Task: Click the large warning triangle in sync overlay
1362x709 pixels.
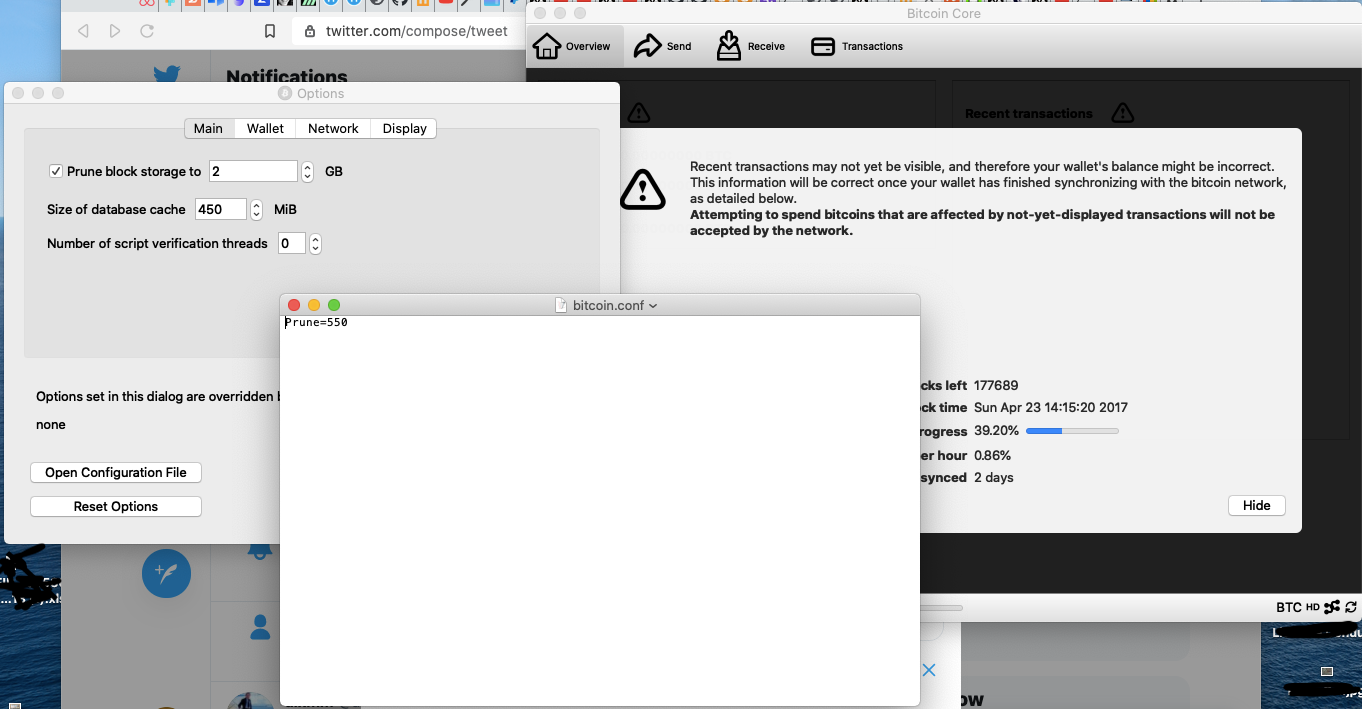Action: pos(642,189)
